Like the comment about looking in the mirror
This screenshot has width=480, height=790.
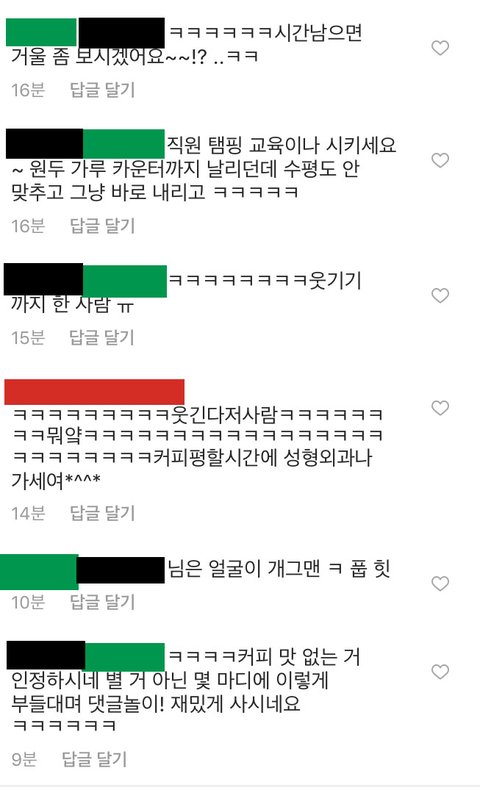tap(440, 48)
